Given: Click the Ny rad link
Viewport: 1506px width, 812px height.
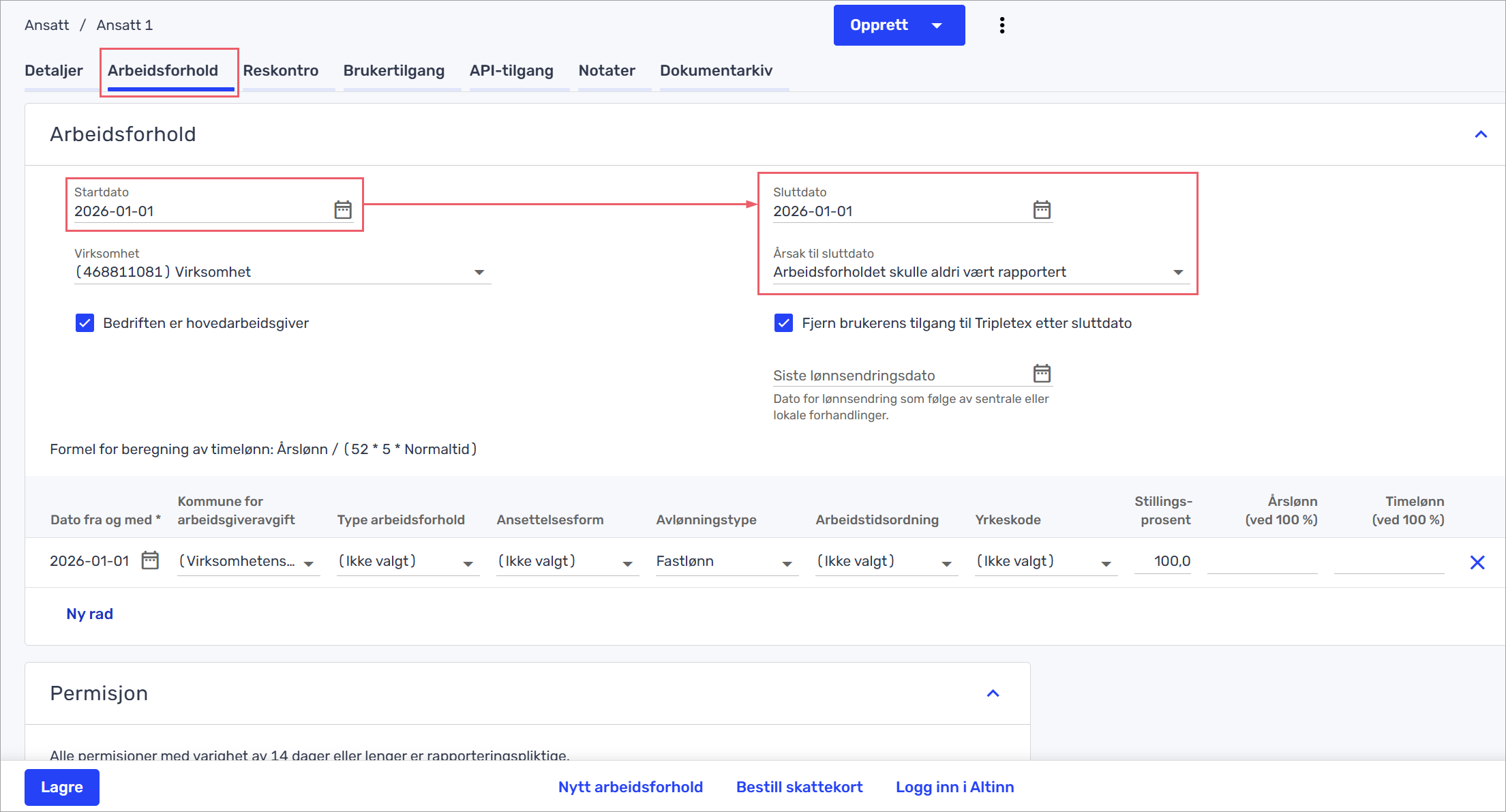Looking at the screenshot, I should [89, 614].
